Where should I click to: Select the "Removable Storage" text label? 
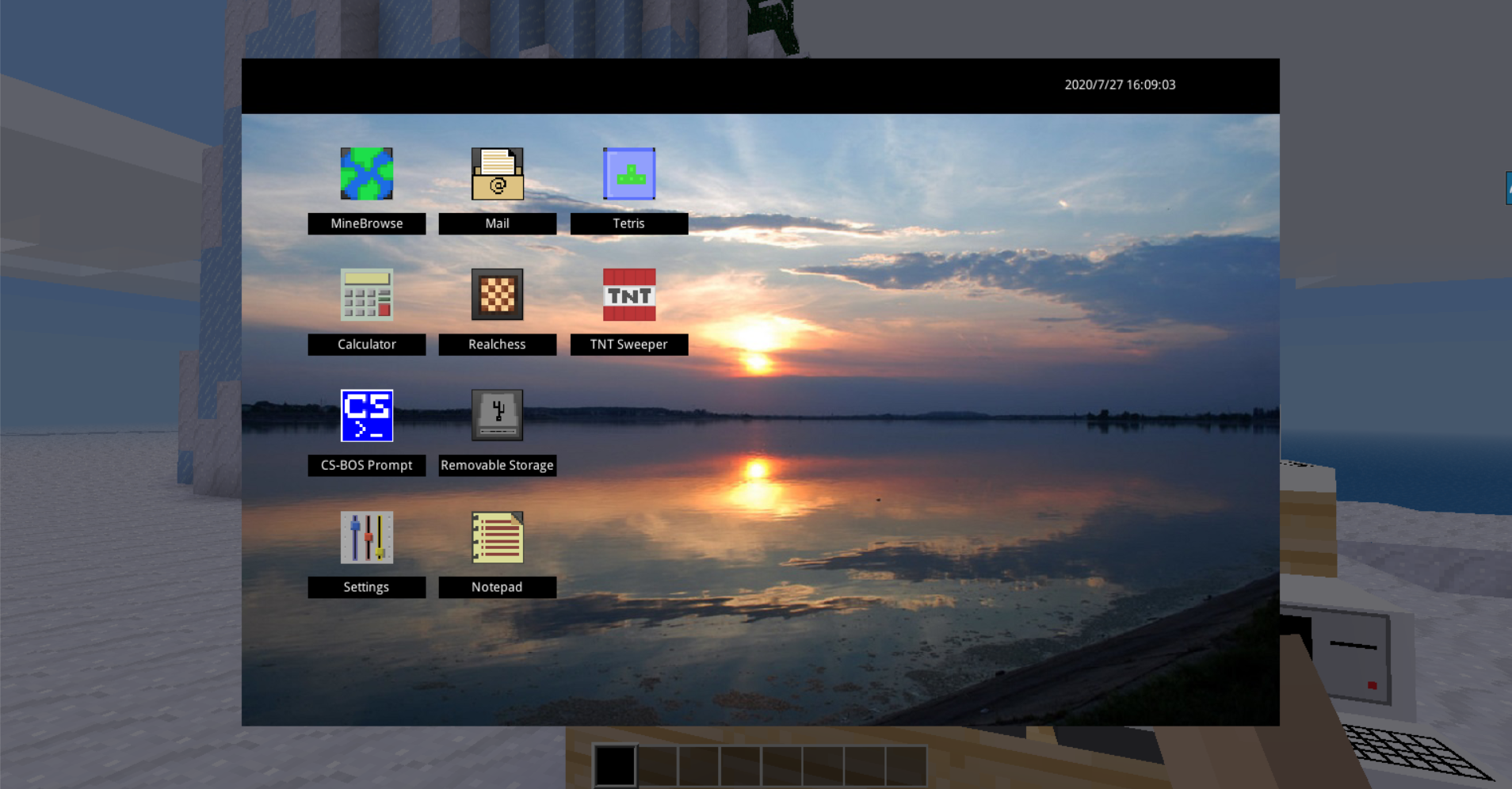(497, 465)
